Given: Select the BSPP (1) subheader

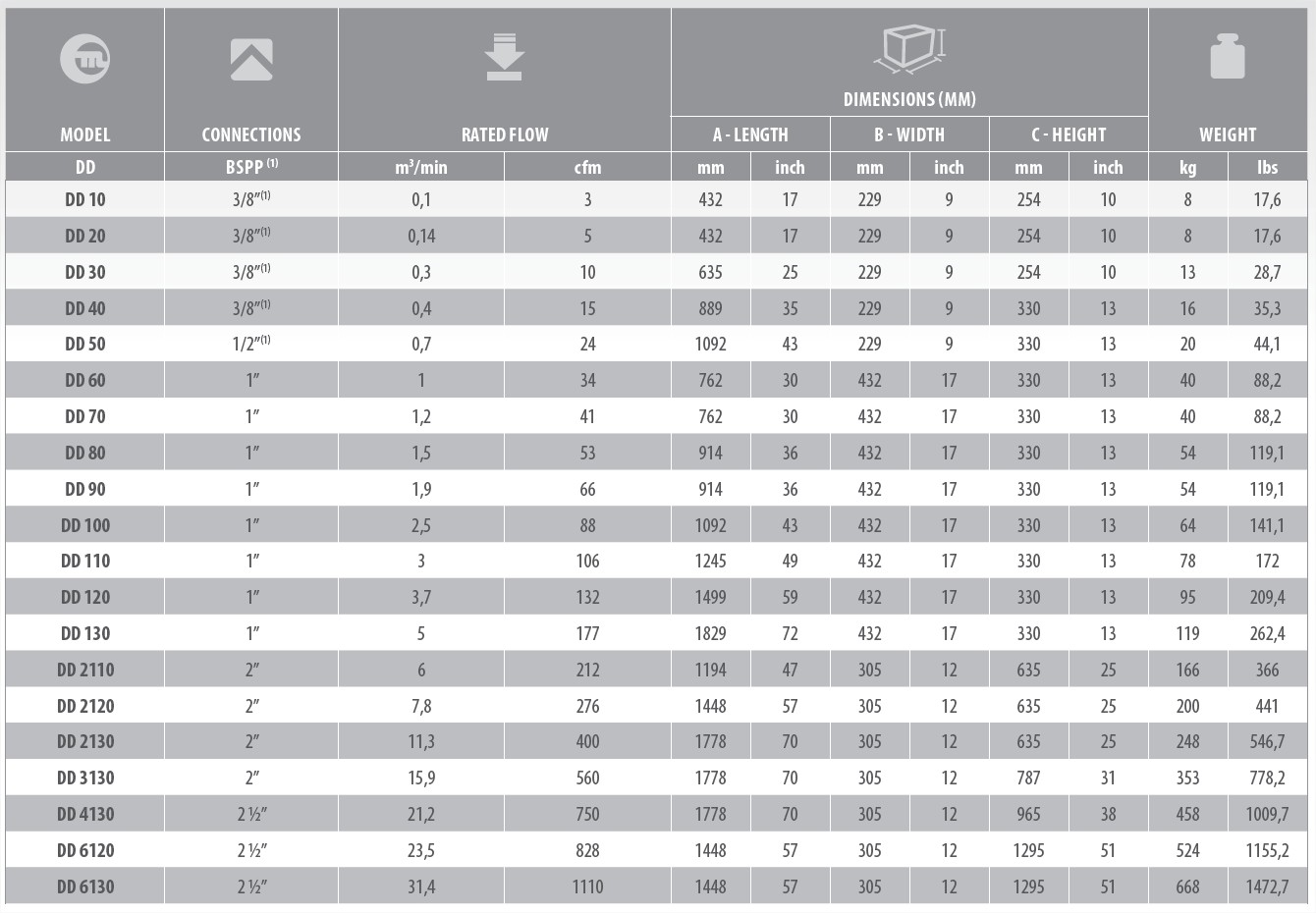Looking at the screenshot, I should click(x=251, y=167).
